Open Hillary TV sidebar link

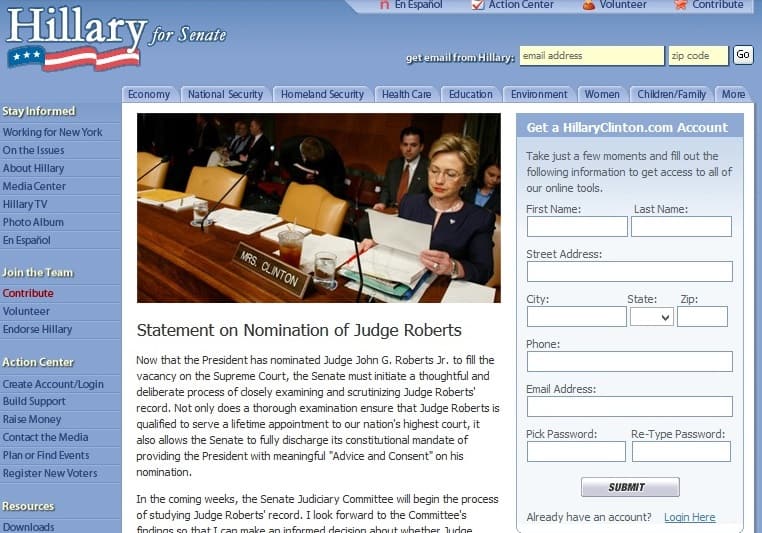click(25, 204)
